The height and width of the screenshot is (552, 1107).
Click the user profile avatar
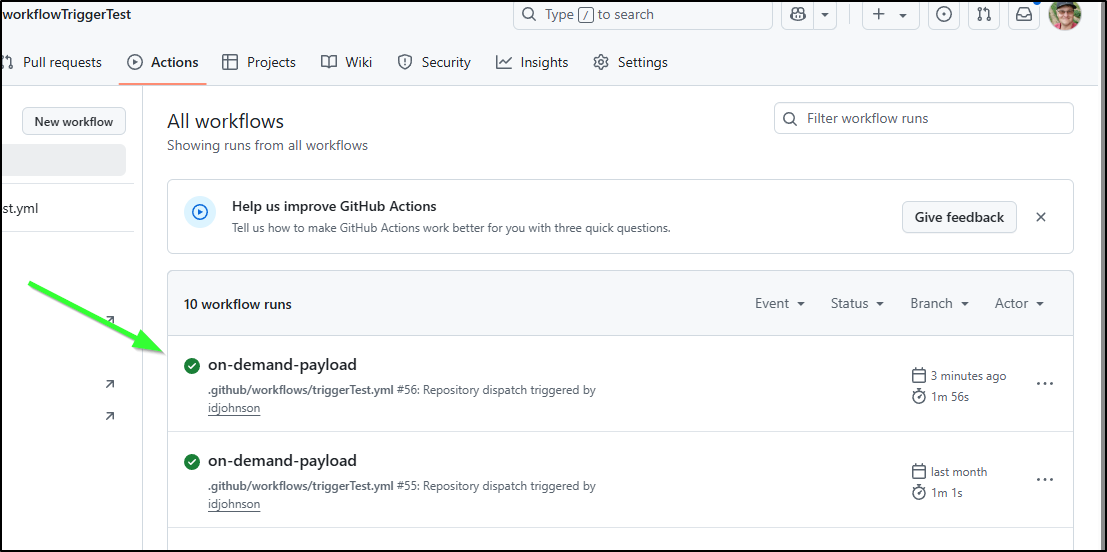(x=1065, y=15)
